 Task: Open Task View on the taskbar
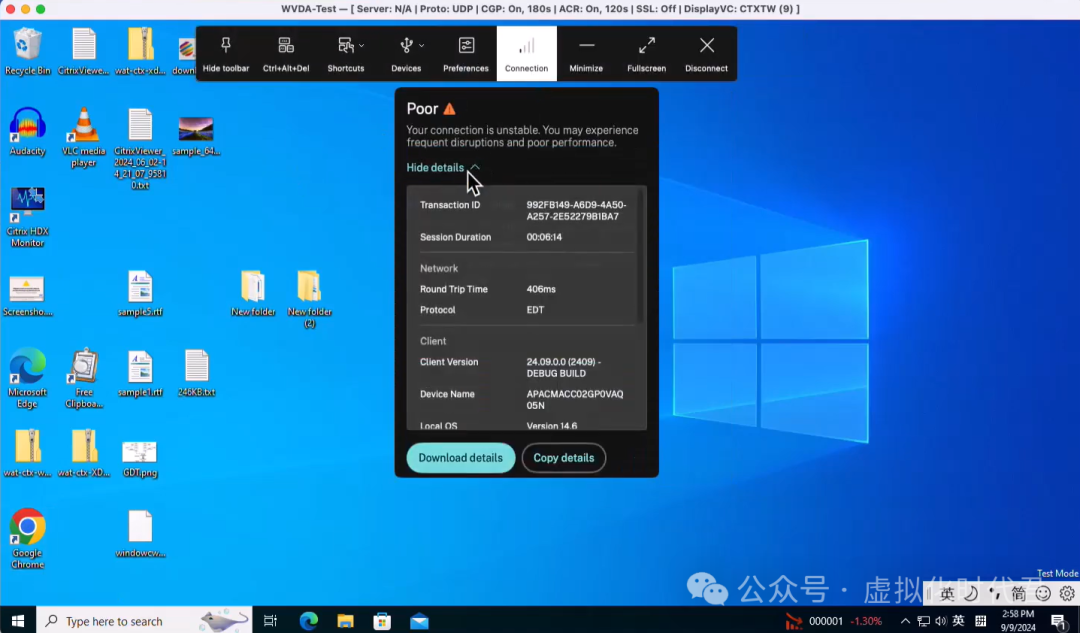click(x=270, y=621)
